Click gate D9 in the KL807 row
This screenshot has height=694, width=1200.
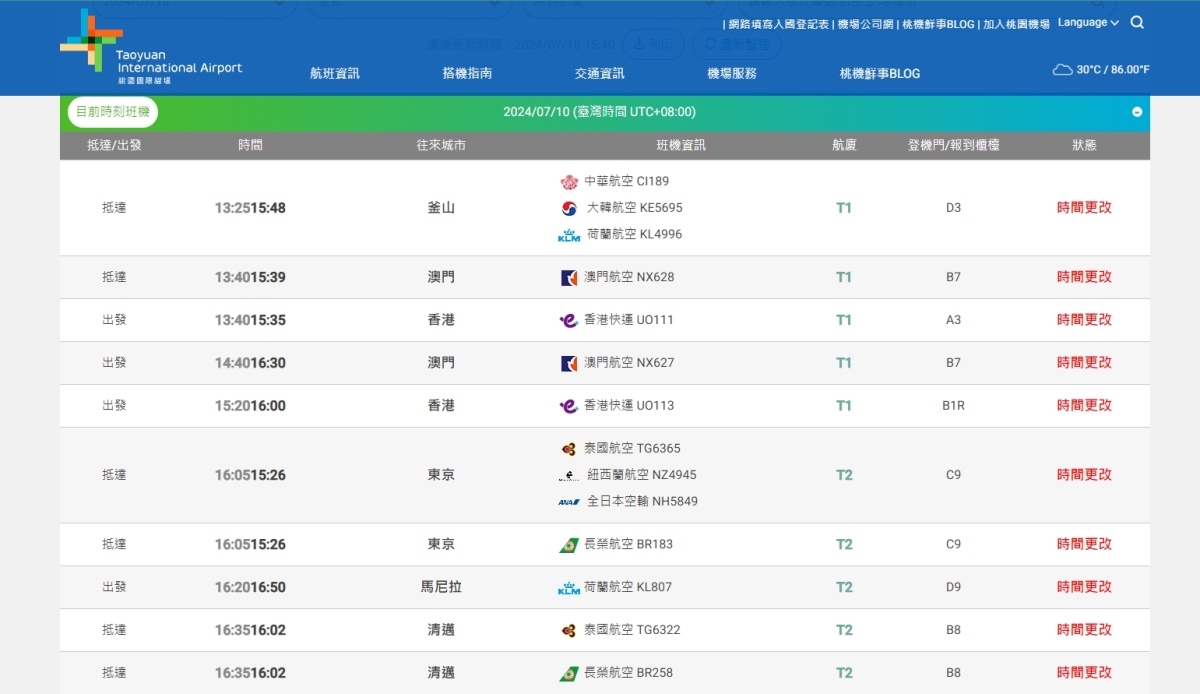click(953, 588)
